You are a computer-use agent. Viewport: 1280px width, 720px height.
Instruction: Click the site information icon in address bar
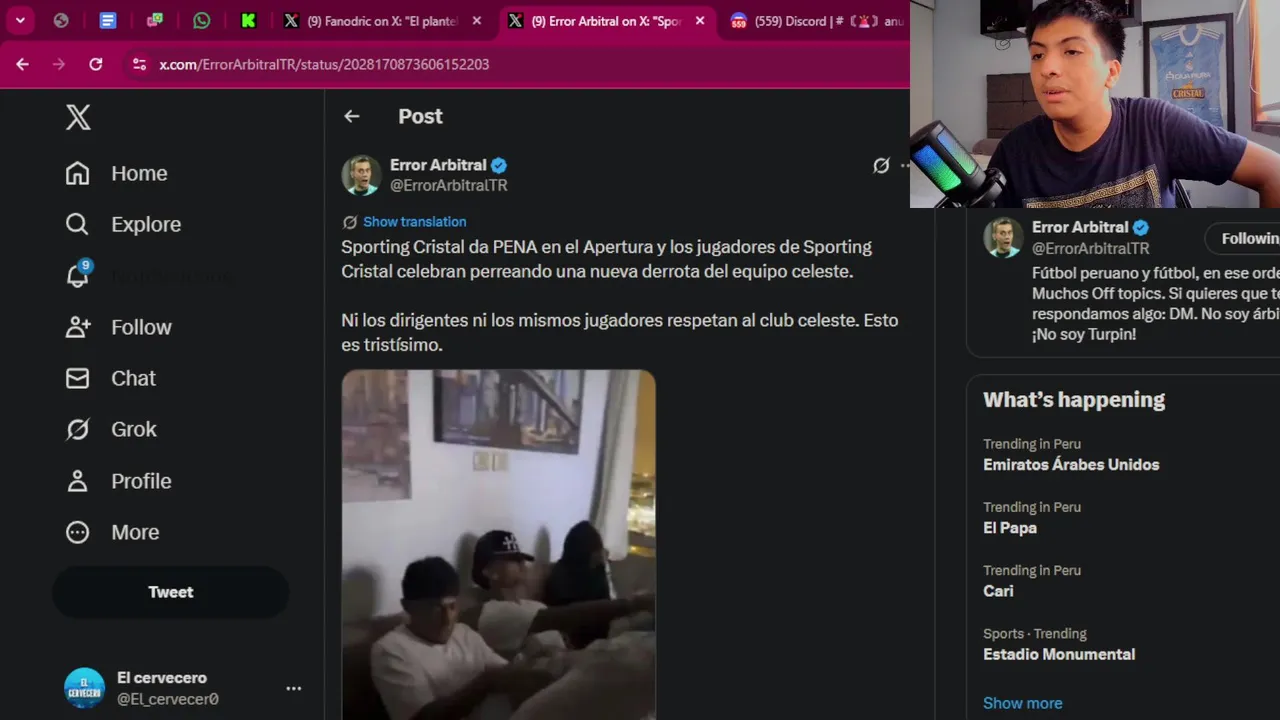[139, 64]
